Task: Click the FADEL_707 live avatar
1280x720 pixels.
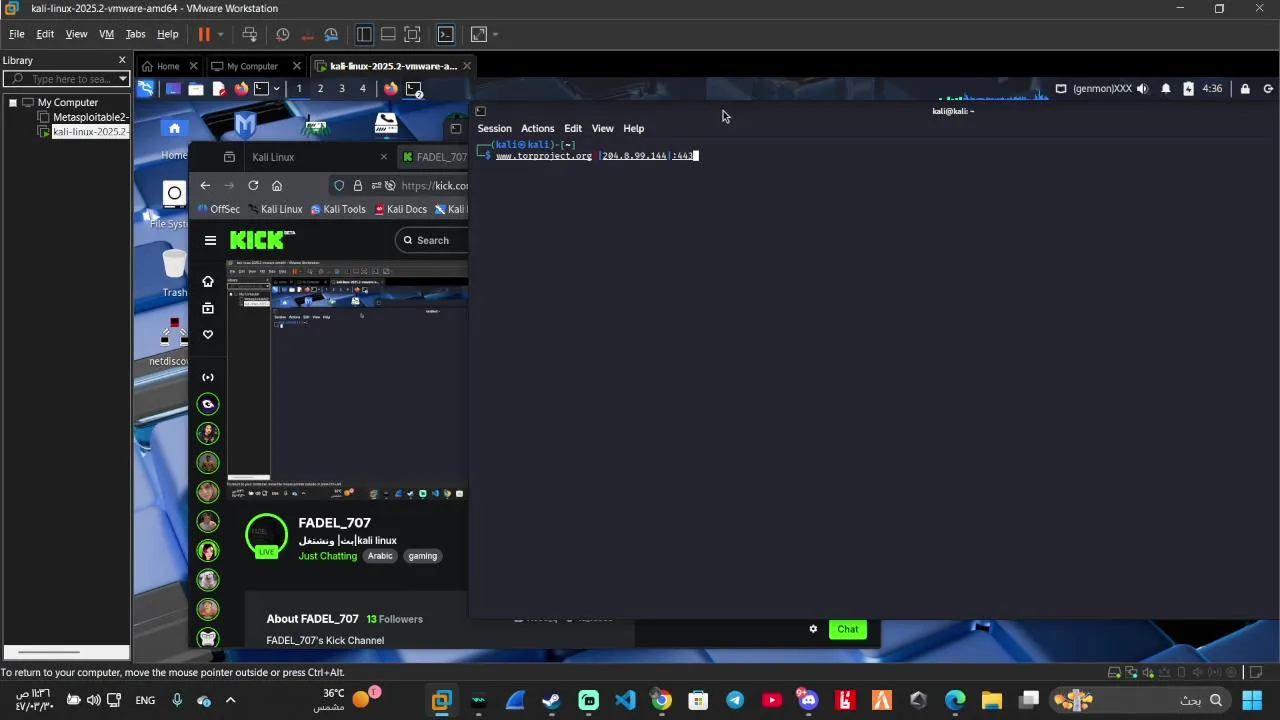Action: [266, 535]
